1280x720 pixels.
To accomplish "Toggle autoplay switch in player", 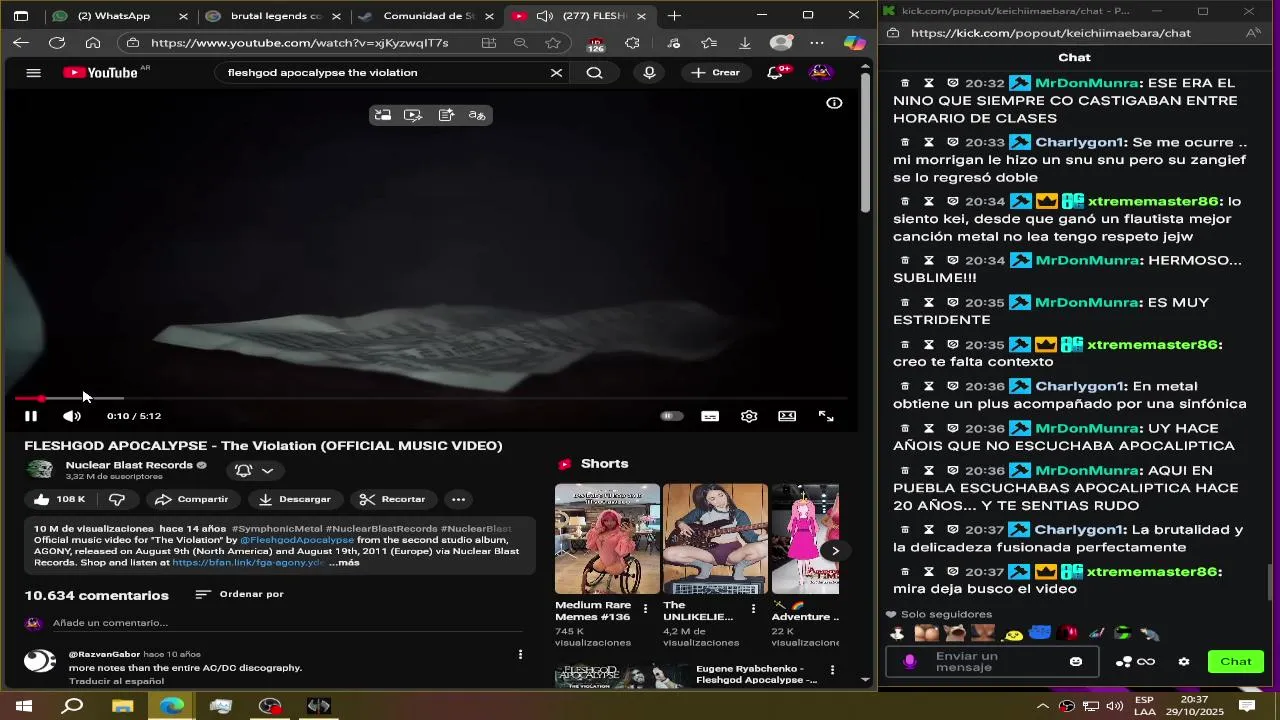I will pos(671,416).
